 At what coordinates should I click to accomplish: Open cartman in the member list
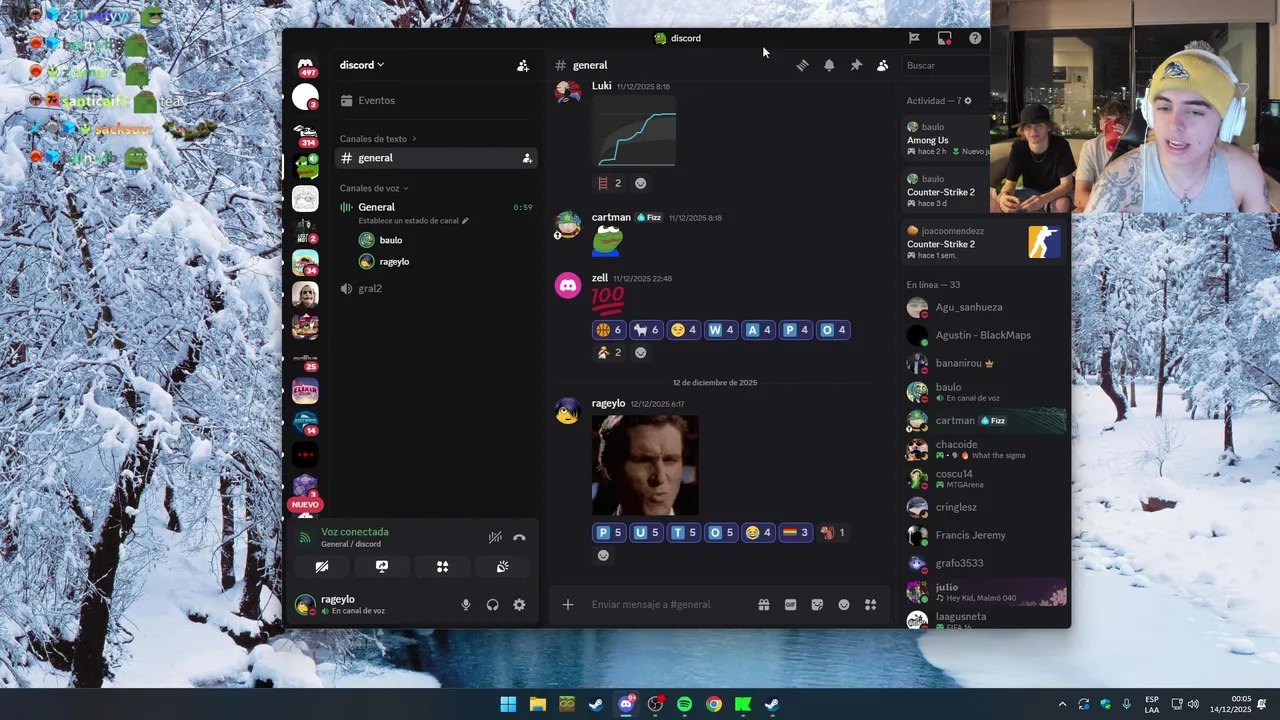(985, 420)
